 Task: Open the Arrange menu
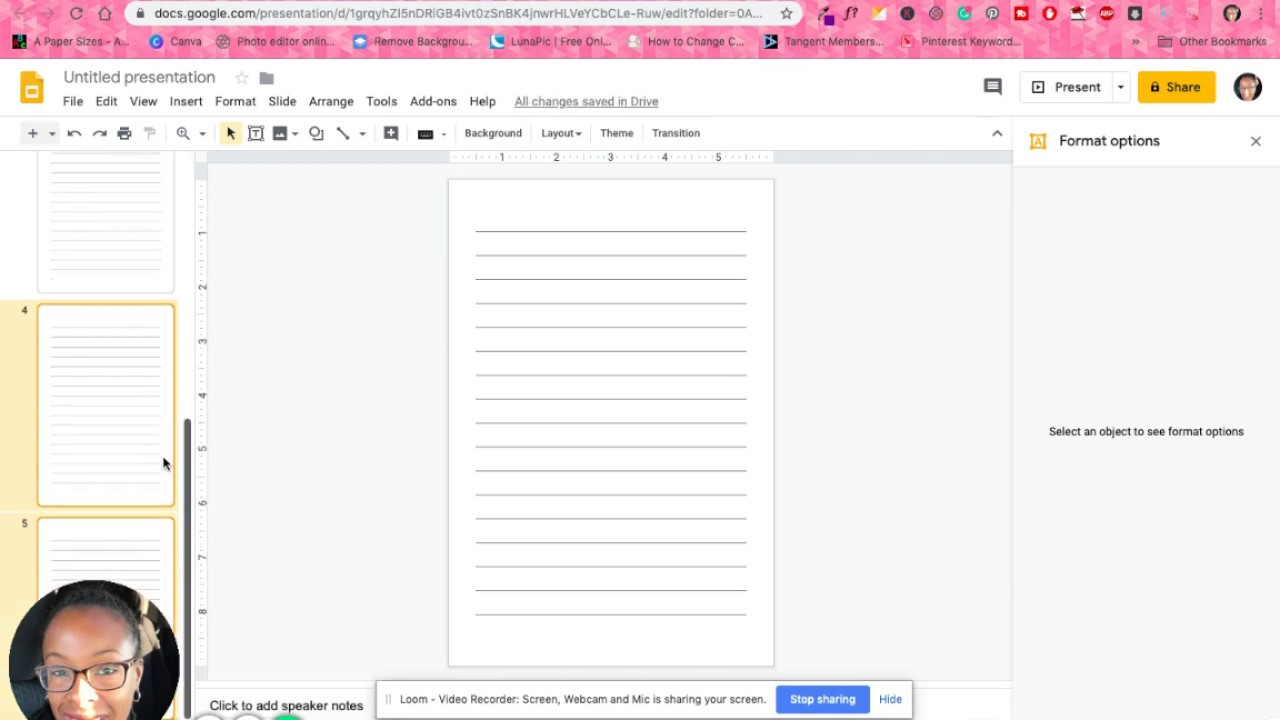[331, 101]
